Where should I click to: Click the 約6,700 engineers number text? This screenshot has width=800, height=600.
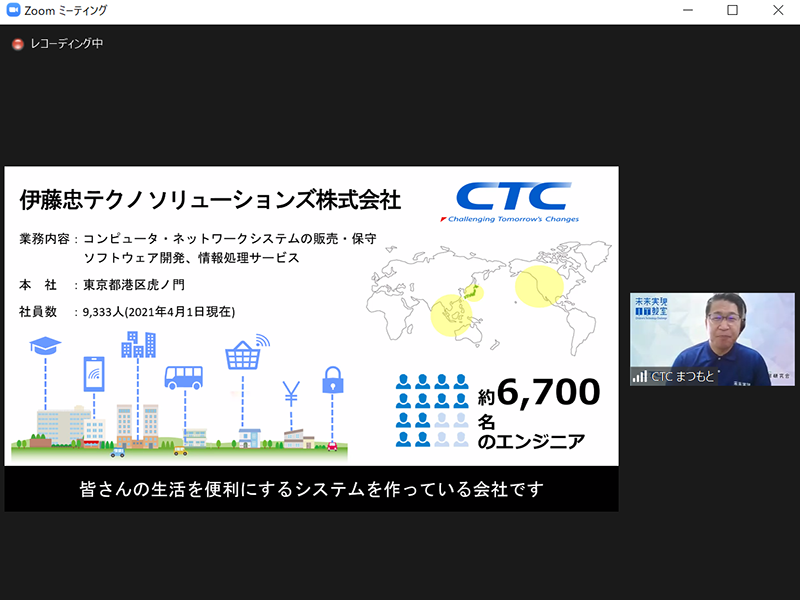540,393
